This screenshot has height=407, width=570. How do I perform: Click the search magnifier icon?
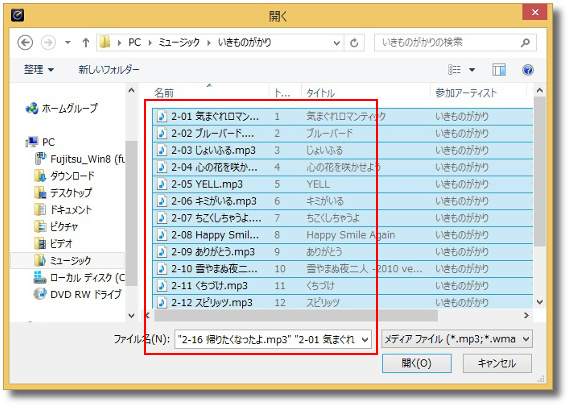[x=525, y=43]
